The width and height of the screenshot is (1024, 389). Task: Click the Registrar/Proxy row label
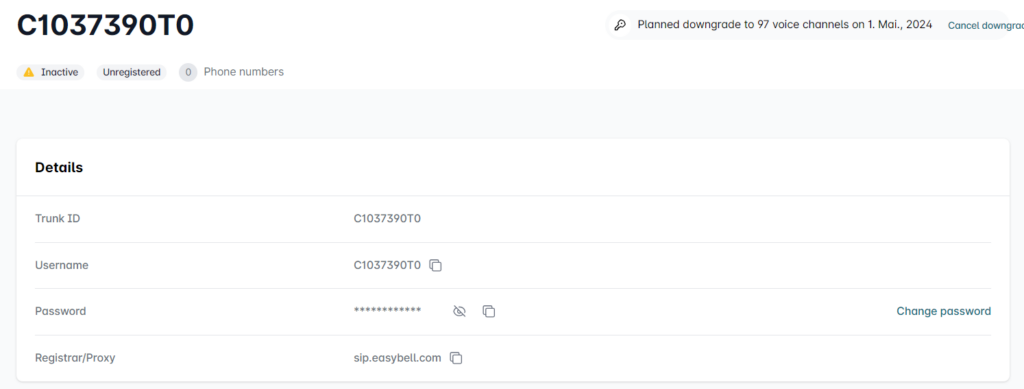[75, 358]
